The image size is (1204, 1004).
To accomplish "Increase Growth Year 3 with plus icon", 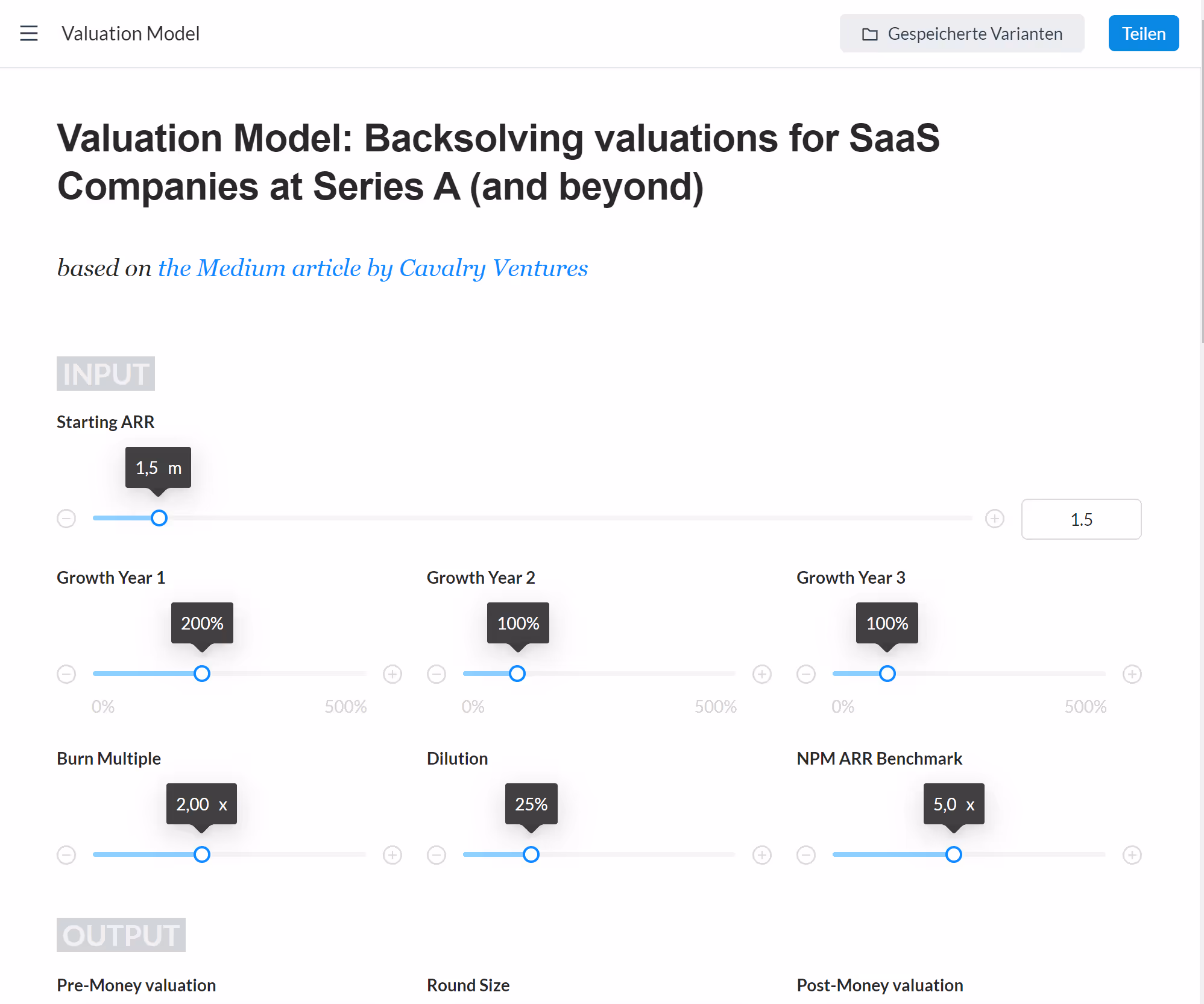I will [x=1132, y=674].
